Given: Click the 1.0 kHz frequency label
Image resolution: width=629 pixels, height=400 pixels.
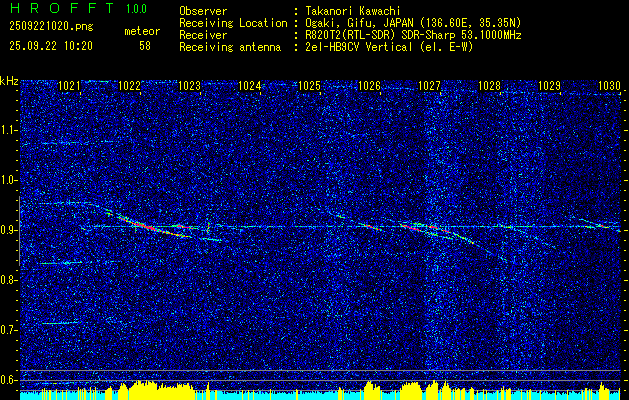Looking at the screenshot, I should 10,180.
